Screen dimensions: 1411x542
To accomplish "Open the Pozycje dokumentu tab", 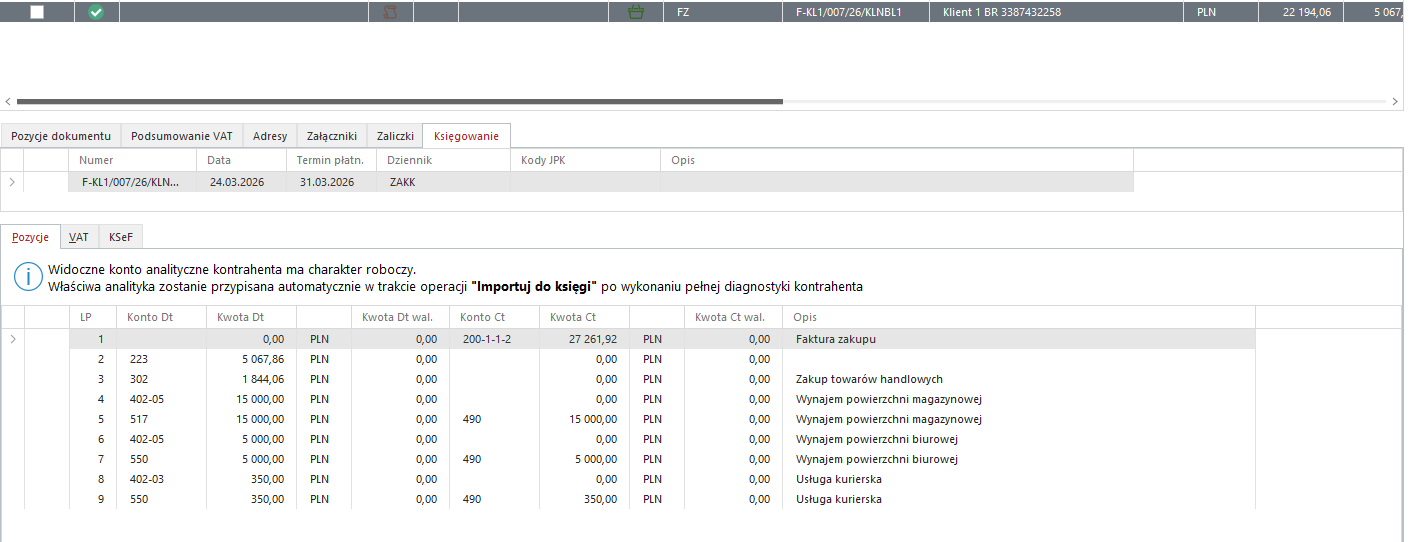I will (x=60, y=136).
